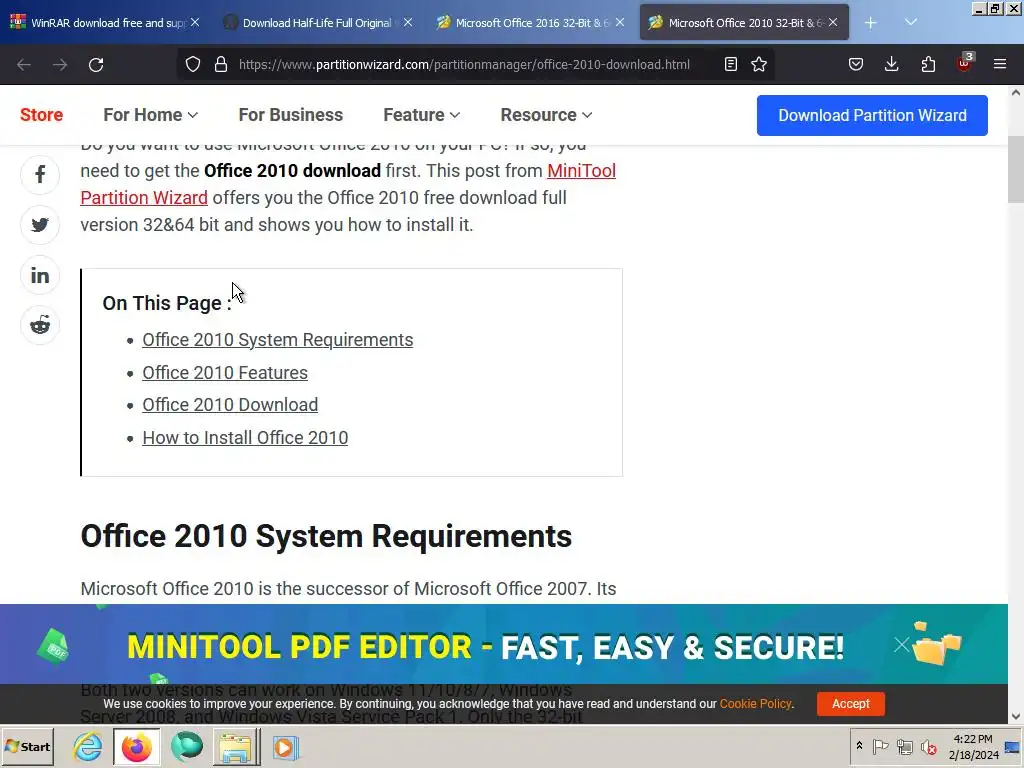Click scrollbar down arrow
Viewport: 1024px width, 768px height.
[1016, 716]
